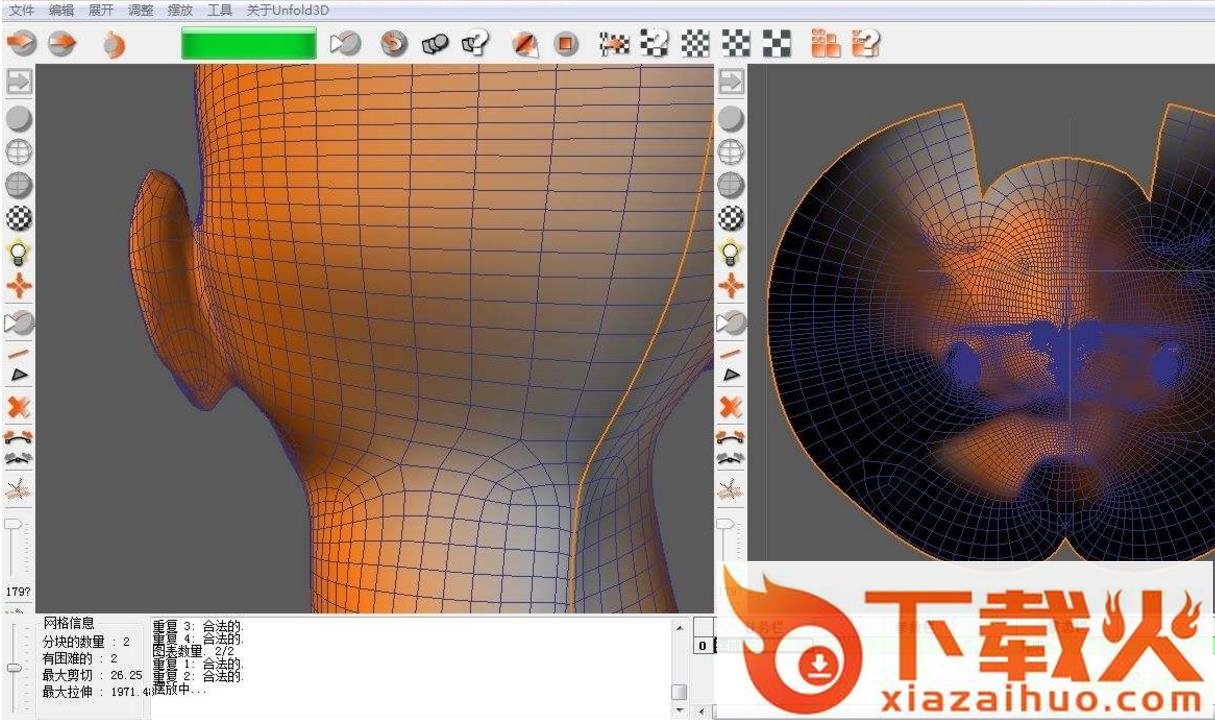Select the large checker texture icon
The height and width of the screenshot is (720, 1215).
[x=777, y=43]
